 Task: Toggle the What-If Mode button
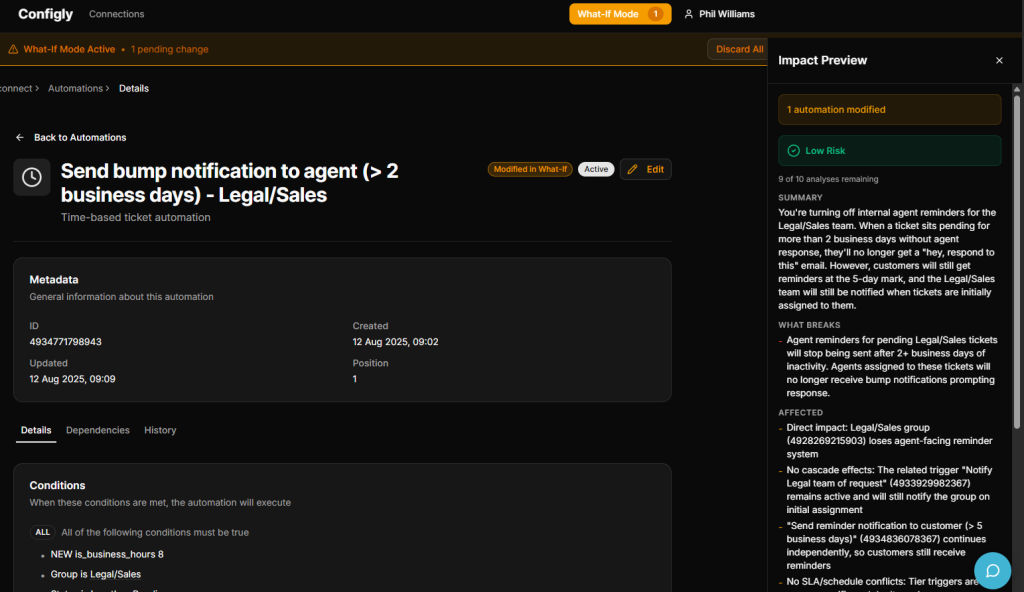click(620, 14)
